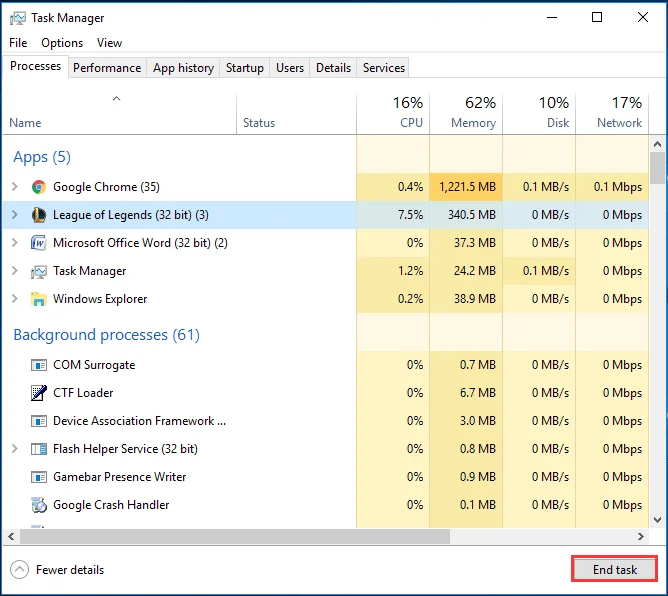The image size is (668, 596).
Task: Click the 38.9 MB memory value
Action: coord(475,299)
